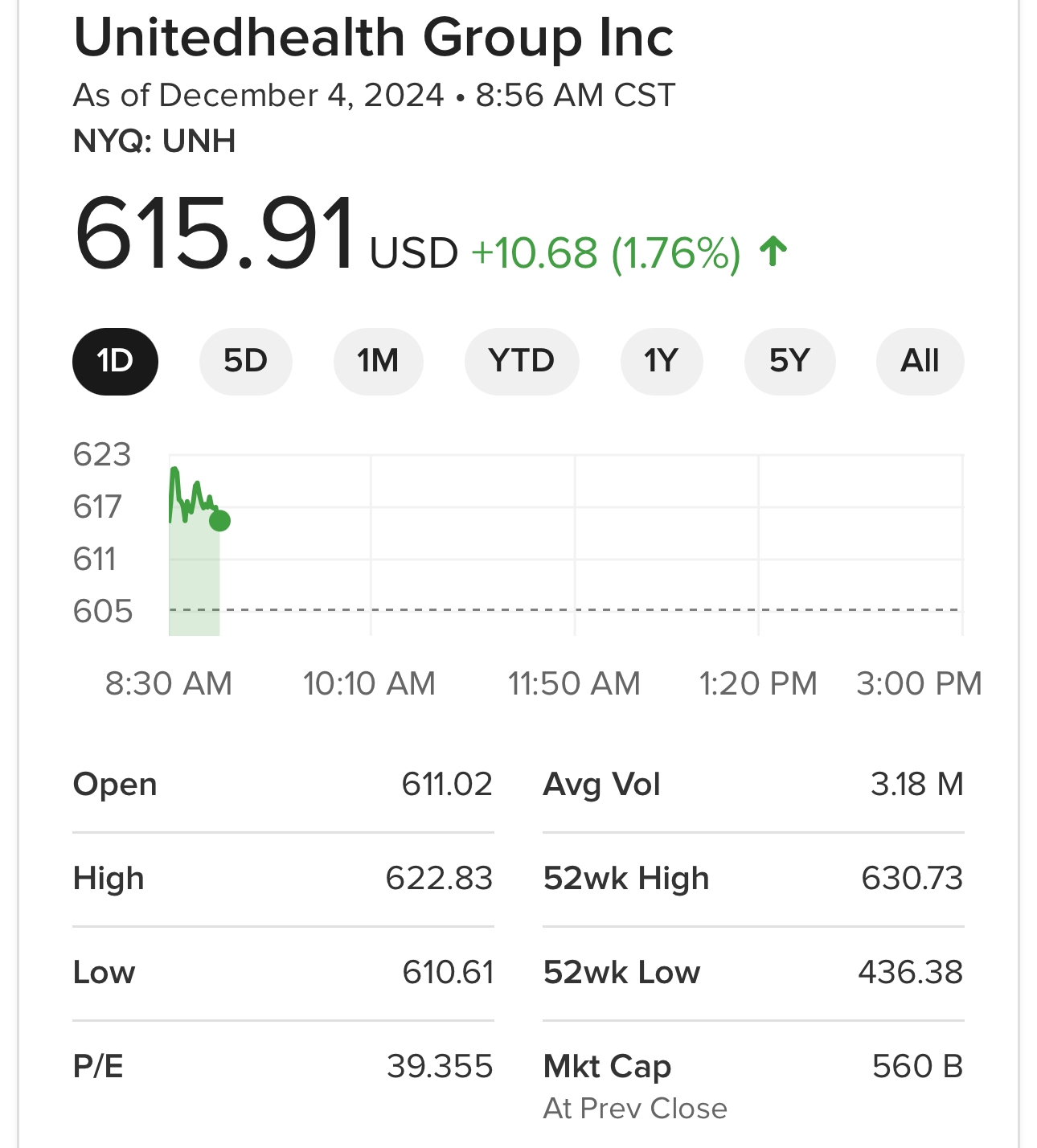The height and width of the screenshot is (1148, 1037).
Task: Open the 5Y price history
Action: click(x=789, y=362)
